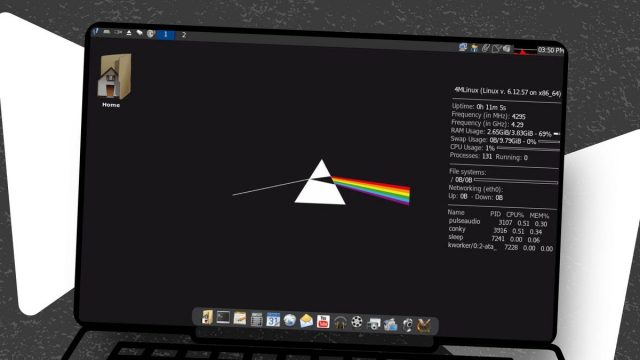This screenshot has height=360, width=640.
Task: Click the round disc icon beside workspace 1
Action: coord(150,33)
